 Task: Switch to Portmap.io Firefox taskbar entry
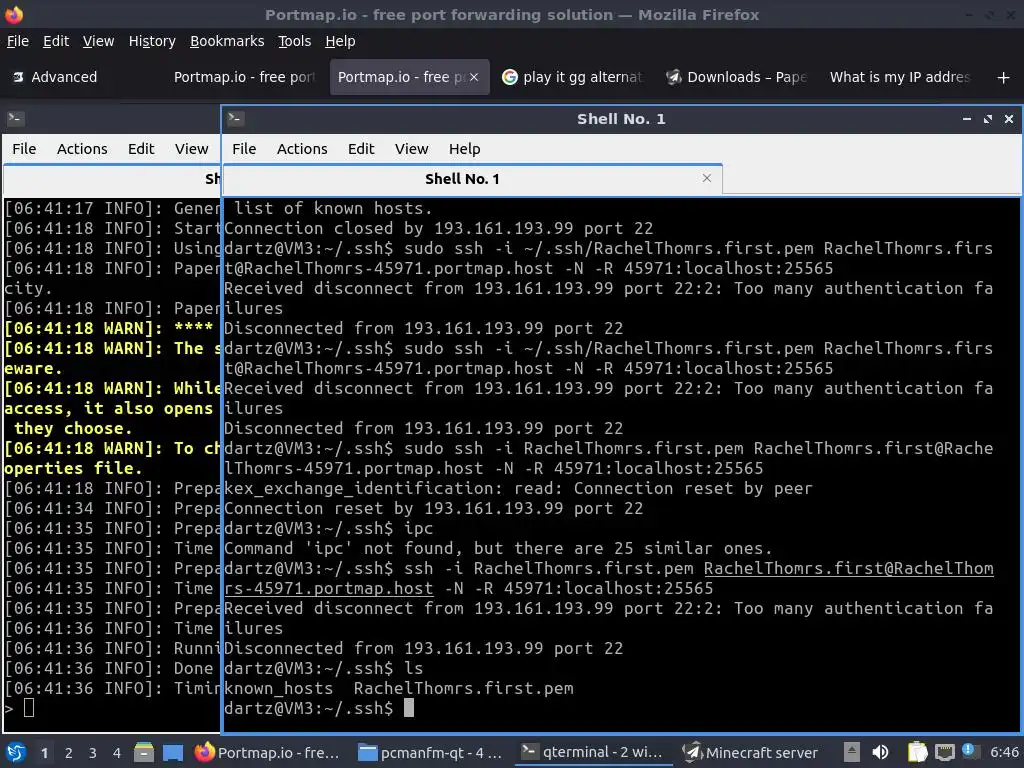268,752
